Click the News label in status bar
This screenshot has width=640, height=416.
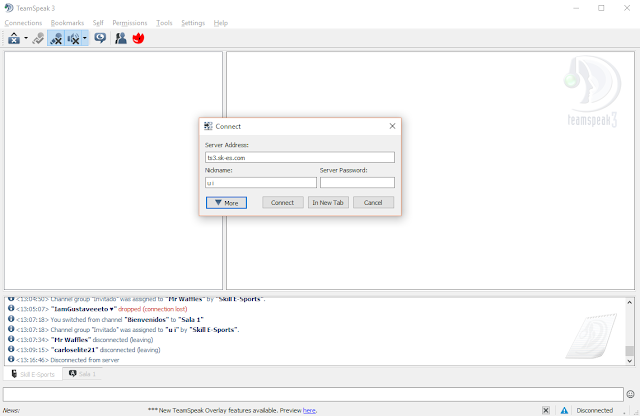coord(11,411)
